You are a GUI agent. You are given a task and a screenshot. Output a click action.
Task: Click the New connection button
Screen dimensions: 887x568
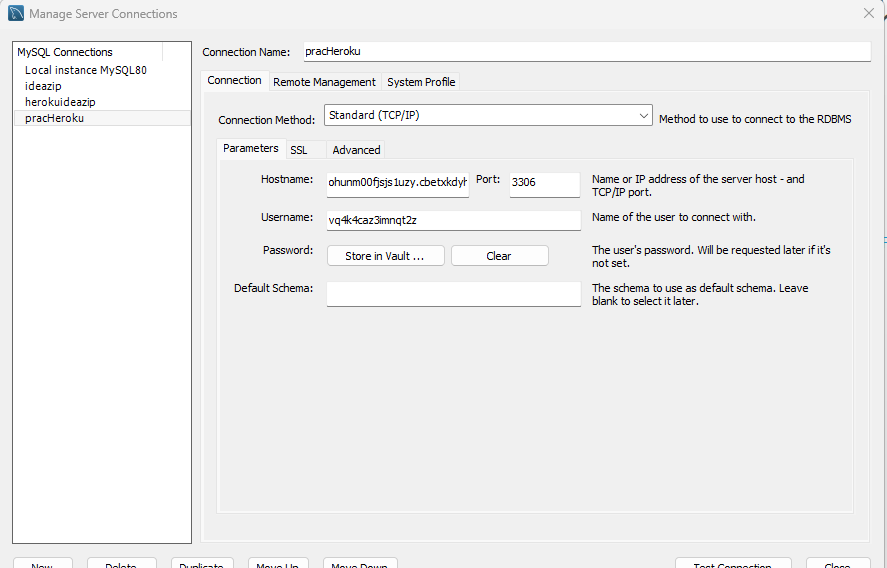[x=42, y=563]
